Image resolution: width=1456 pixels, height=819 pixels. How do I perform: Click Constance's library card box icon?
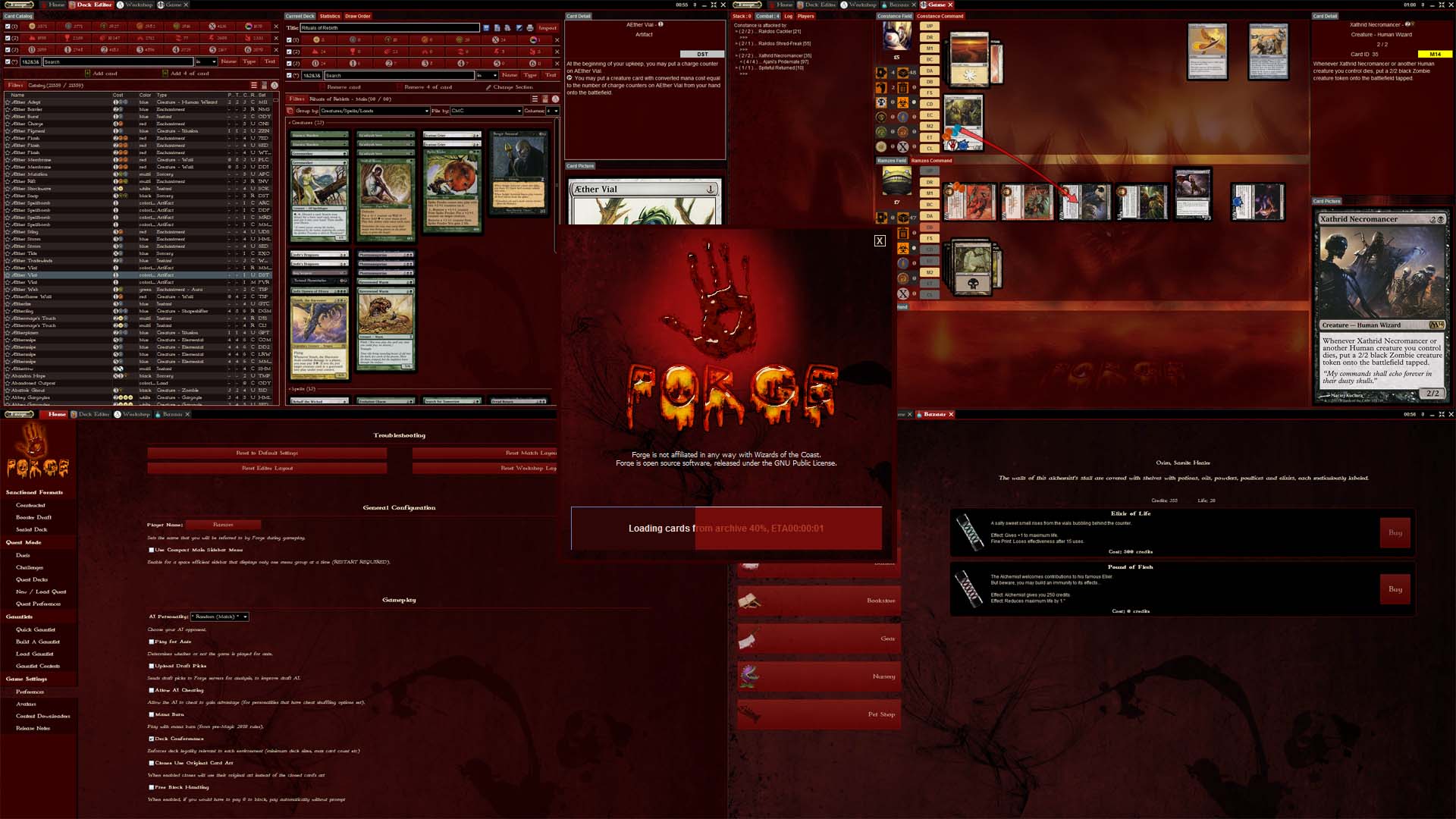[902, 73]
